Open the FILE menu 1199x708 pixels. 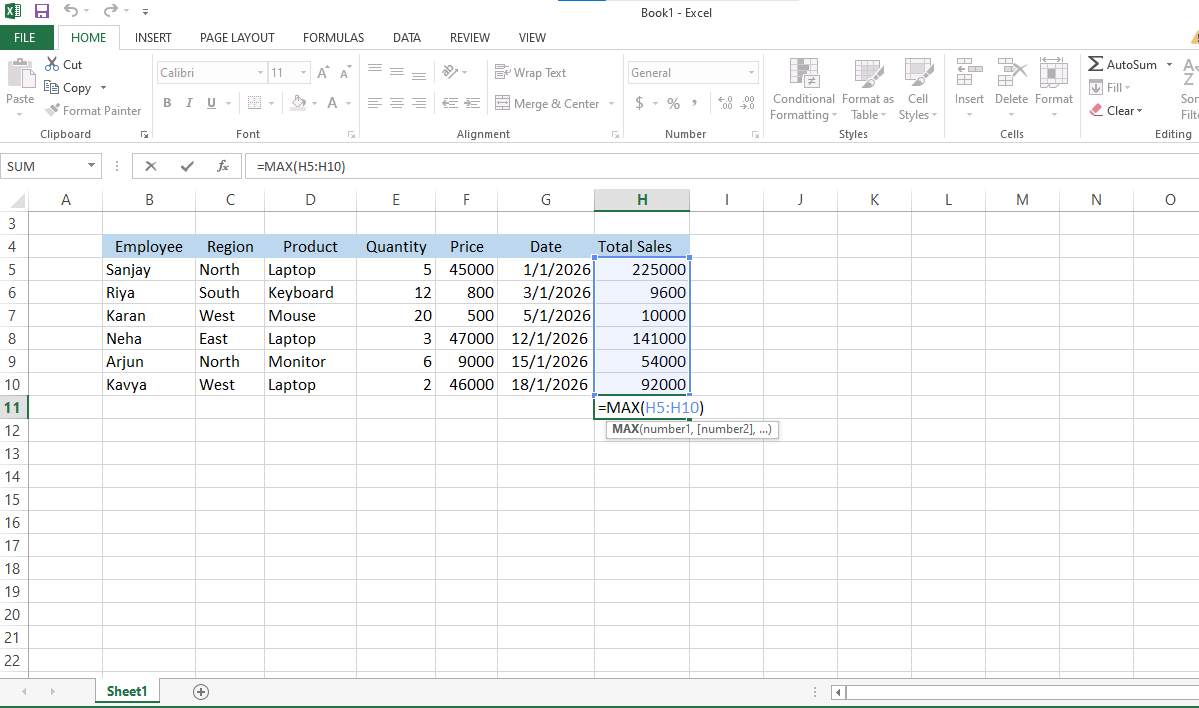(x=25, y=38)
